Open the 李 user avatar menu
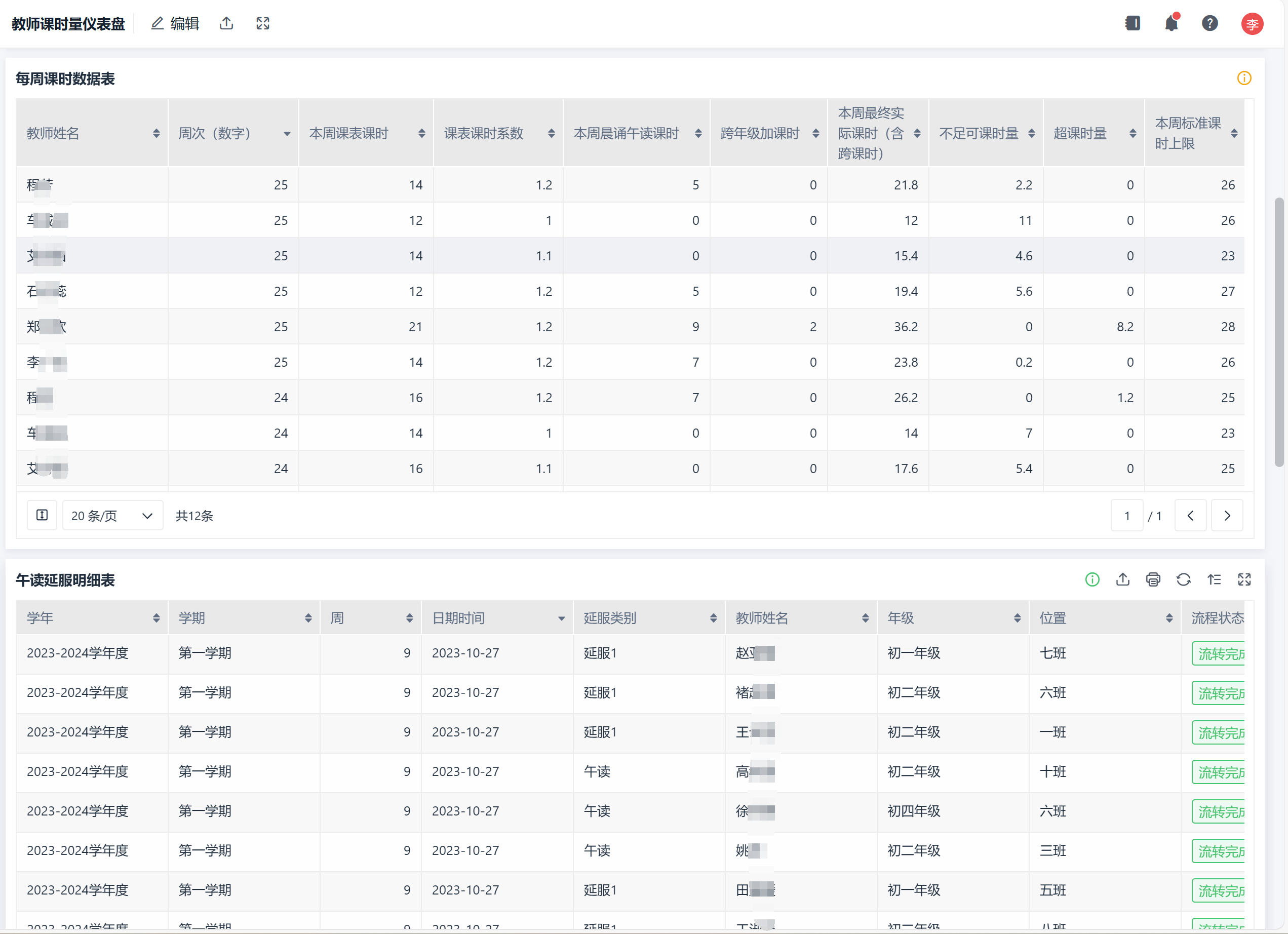This screenshot has width=1288, height=934. 1252,24
